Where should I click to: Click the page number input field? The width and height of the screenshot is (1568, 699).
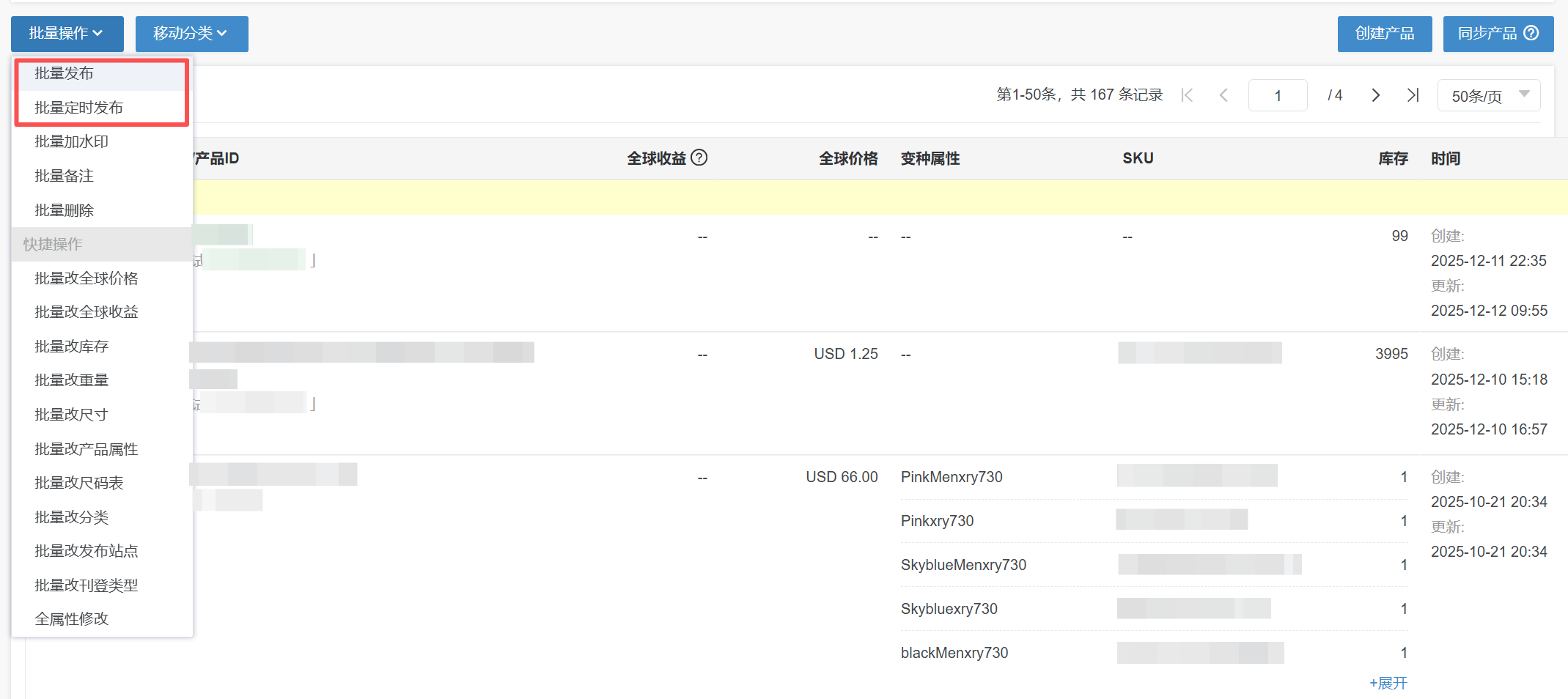click(1277, 96)
